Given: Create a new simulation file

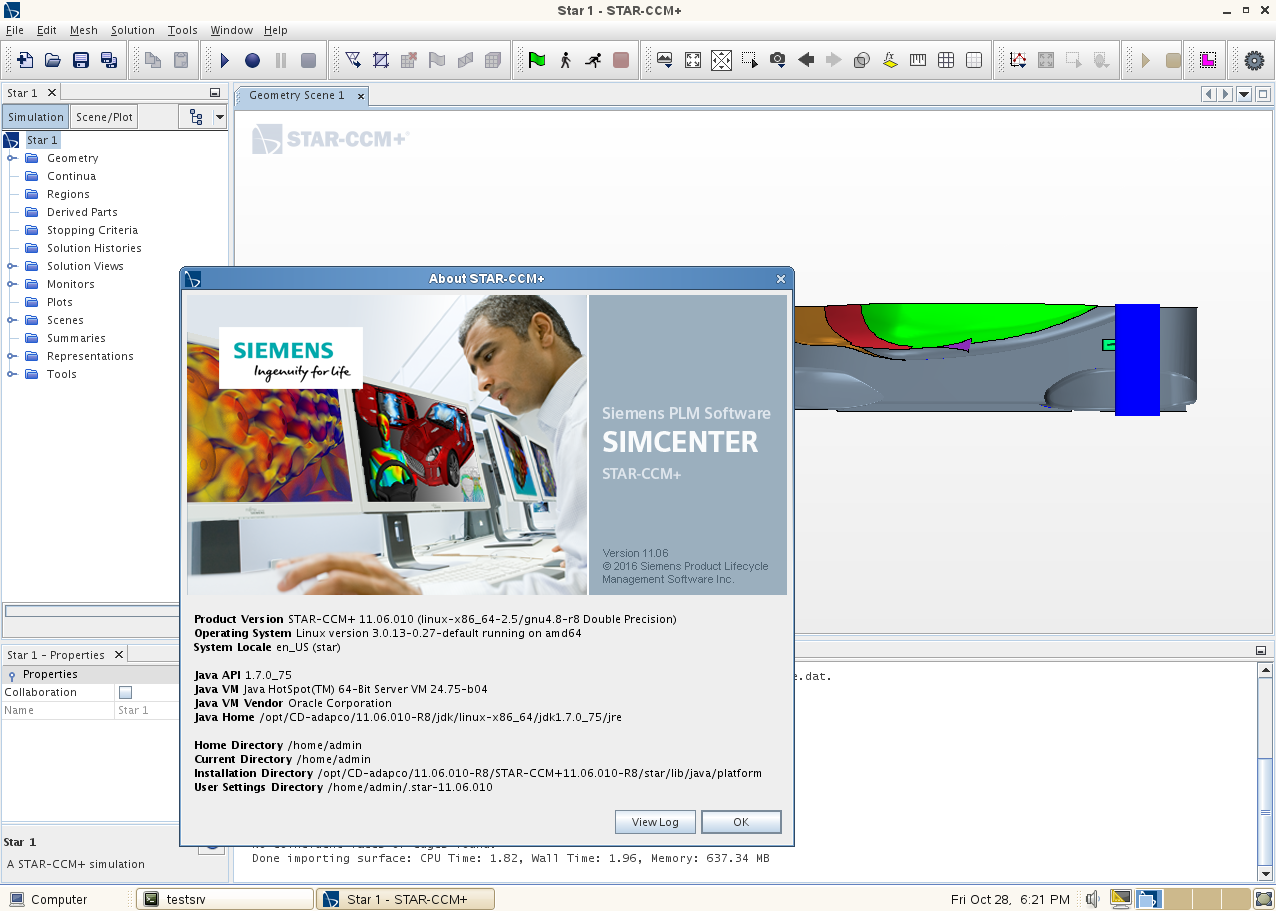Looking at the screenshot, I should pyautogui.click(x=25, y=60).
